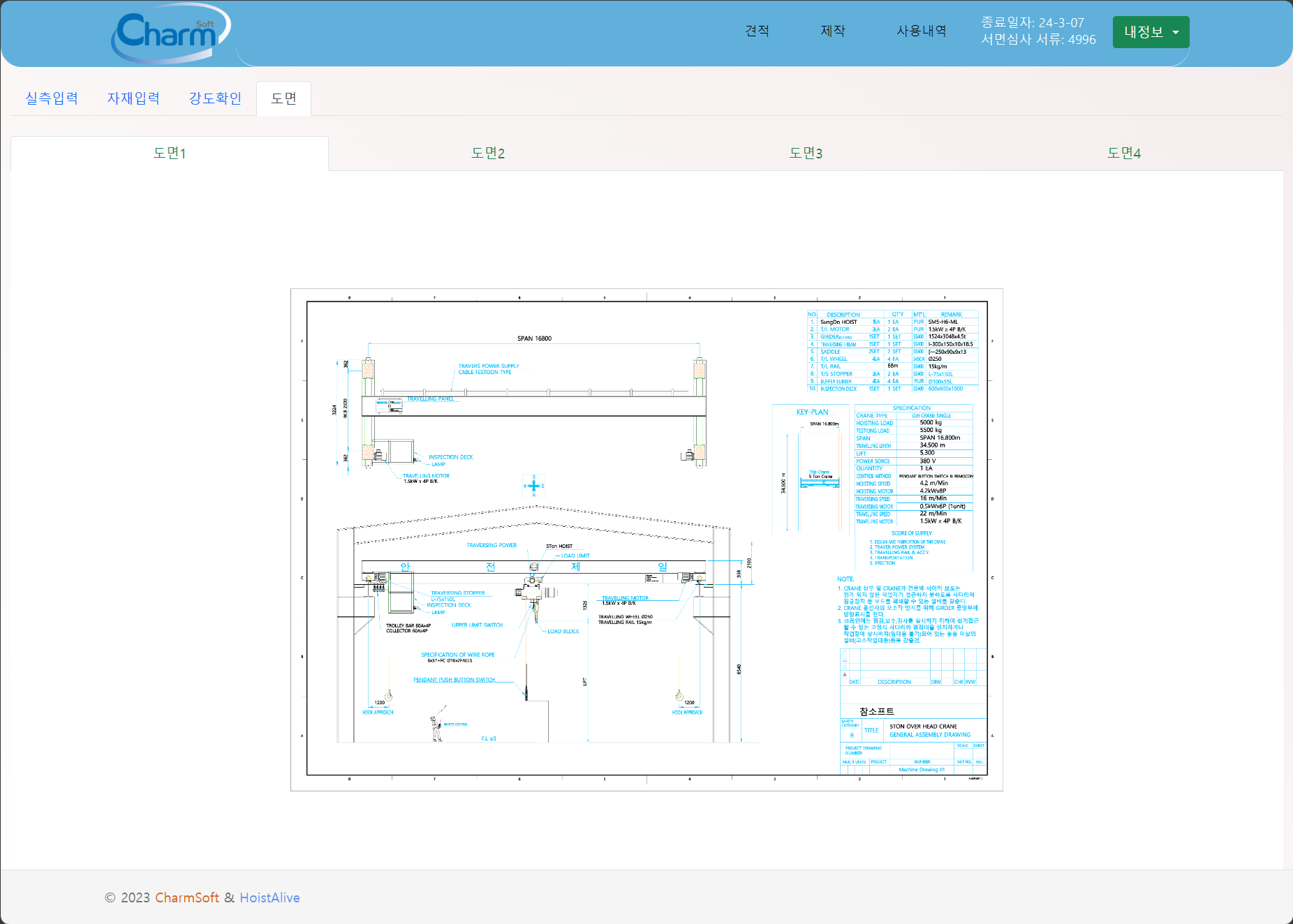
Task: Open the 제작 menu
Action: (832, 31)
